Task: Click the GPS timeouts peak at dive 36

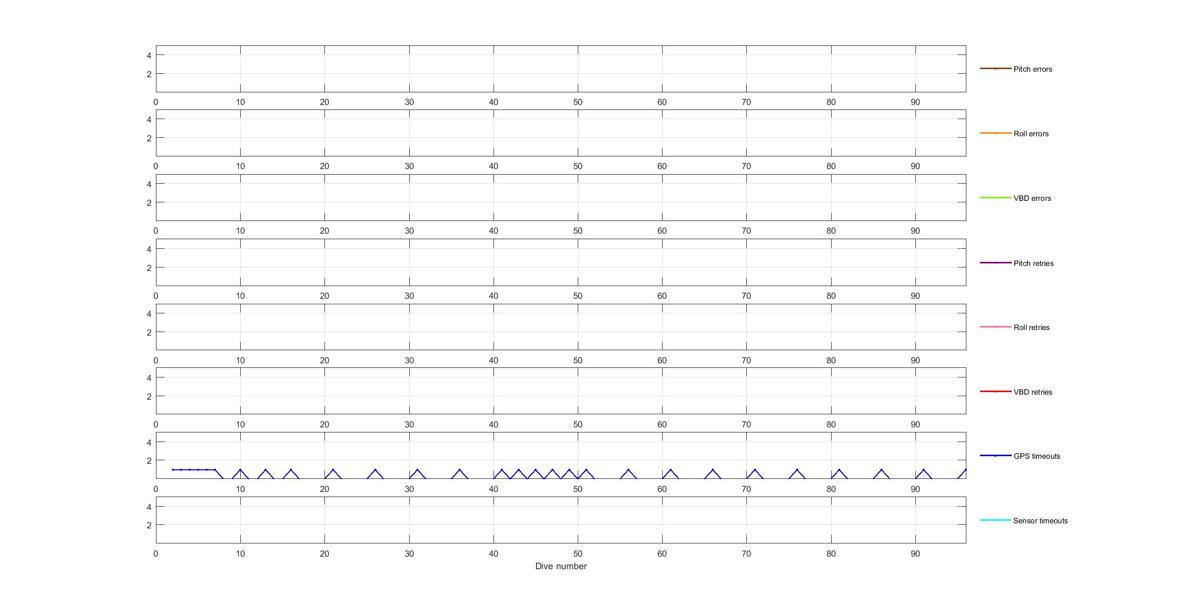Action: (x=460, y=470)
